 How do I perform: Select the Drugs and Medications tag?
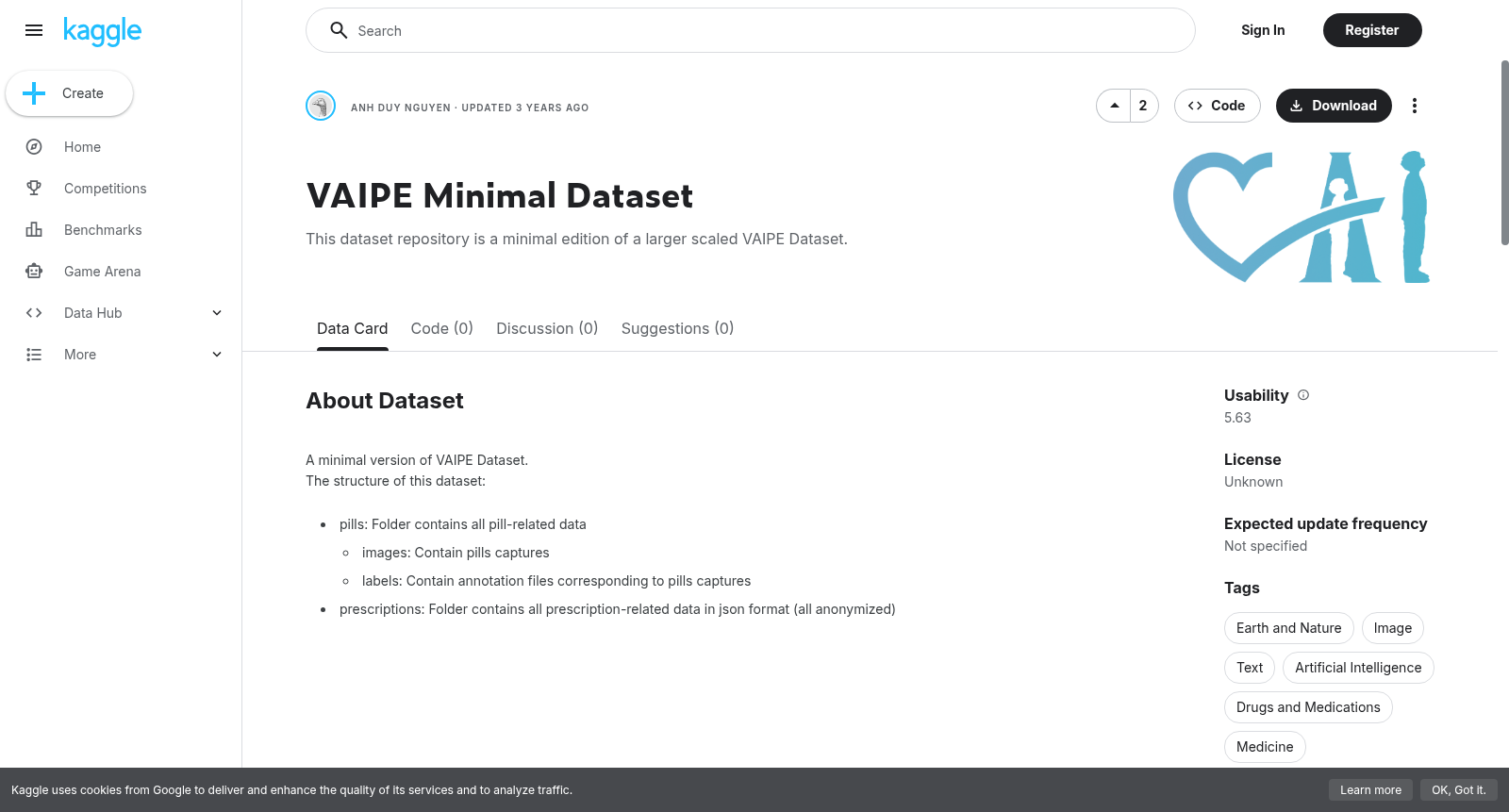click(1308, 707)
